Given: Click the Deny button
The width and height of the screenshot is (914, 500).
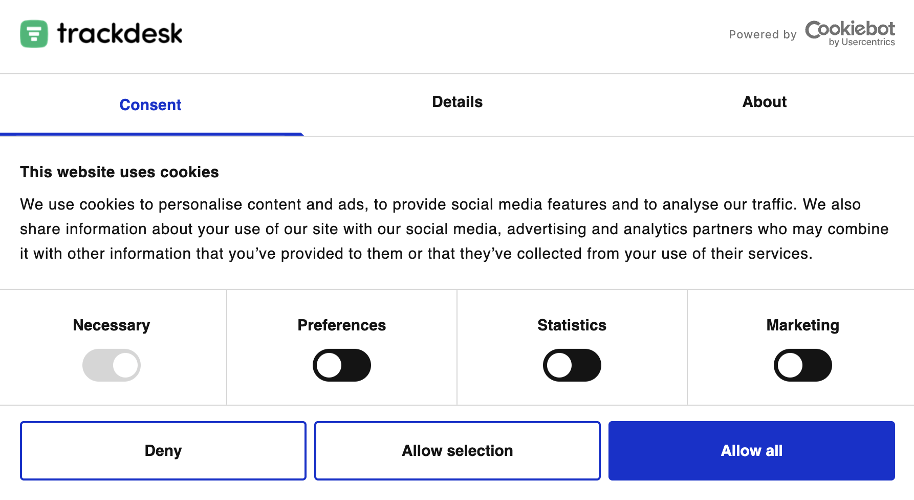Looking at the screenshot, I should coord(163,450).
